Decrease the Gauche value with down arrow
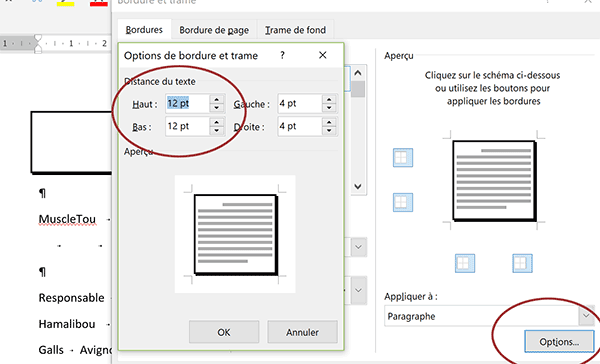The height and width of the screenshot is (364, 600). (x=329, y=108)
